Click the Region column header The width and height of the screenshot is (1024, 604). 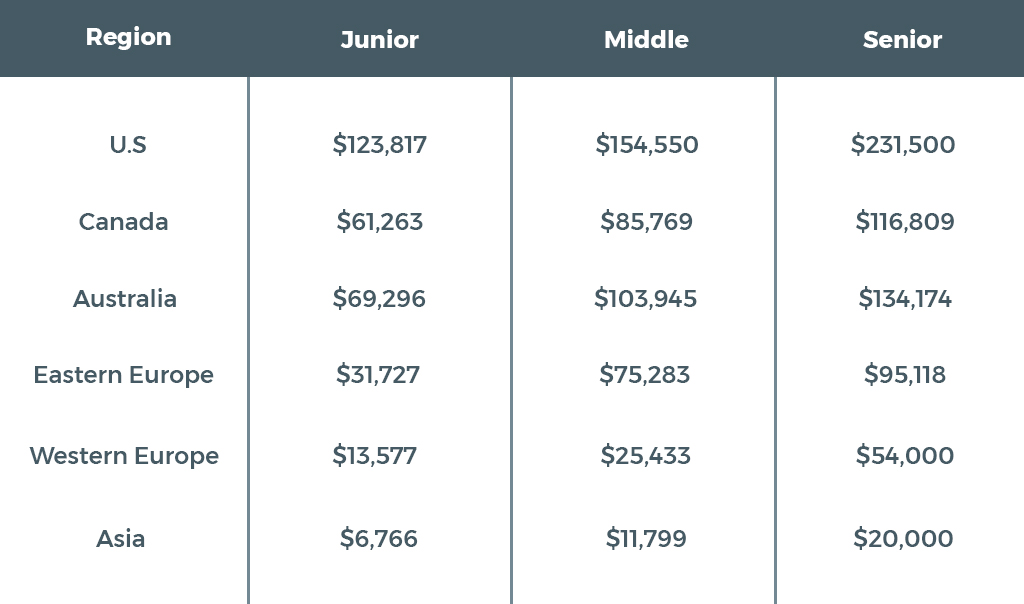click(x=129, y=38)
